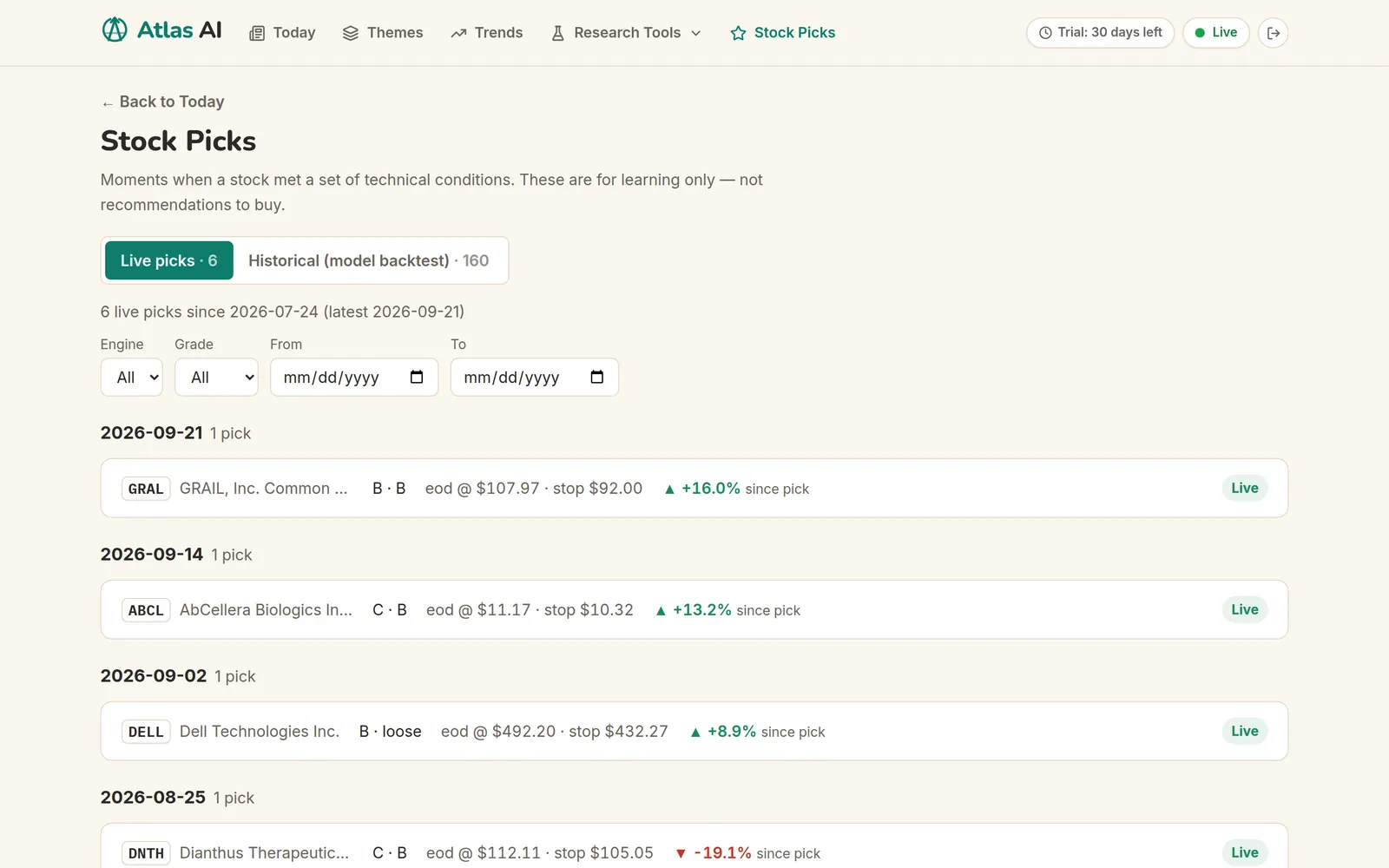
Task: Click the C · B grade on ABCL row
Action: 390,610
